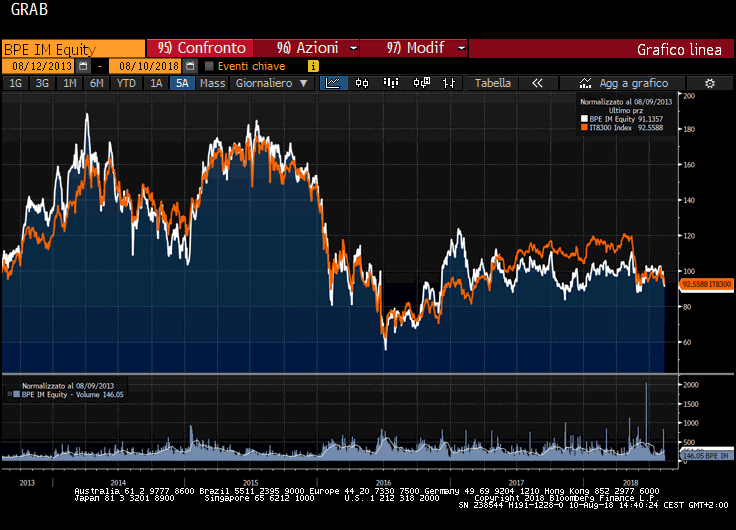Open chart settings gear icon
The width and height of the screenshot is (736, 530).
pyautogui.click(x=710, y=84)
